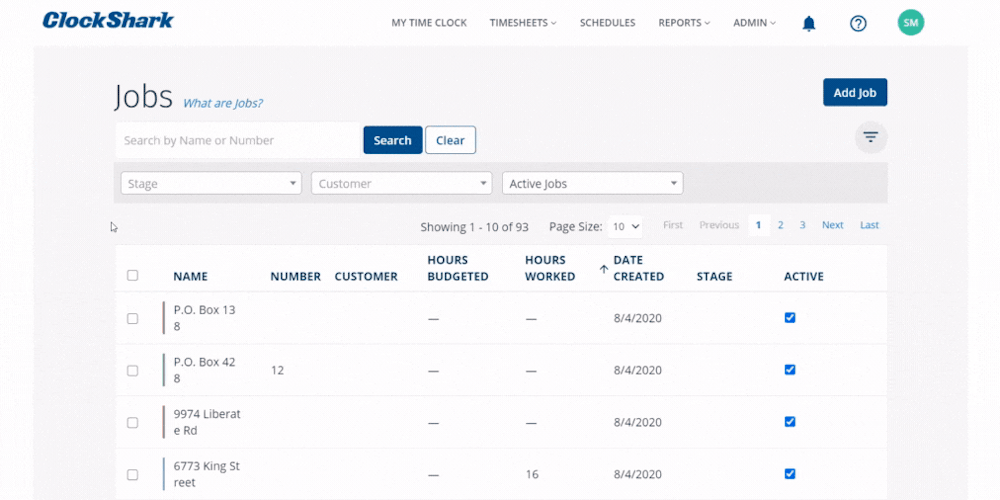Select the 6773 King Street row checkbox
This screenshot has height=500, width=1000.
click(132, 474)
